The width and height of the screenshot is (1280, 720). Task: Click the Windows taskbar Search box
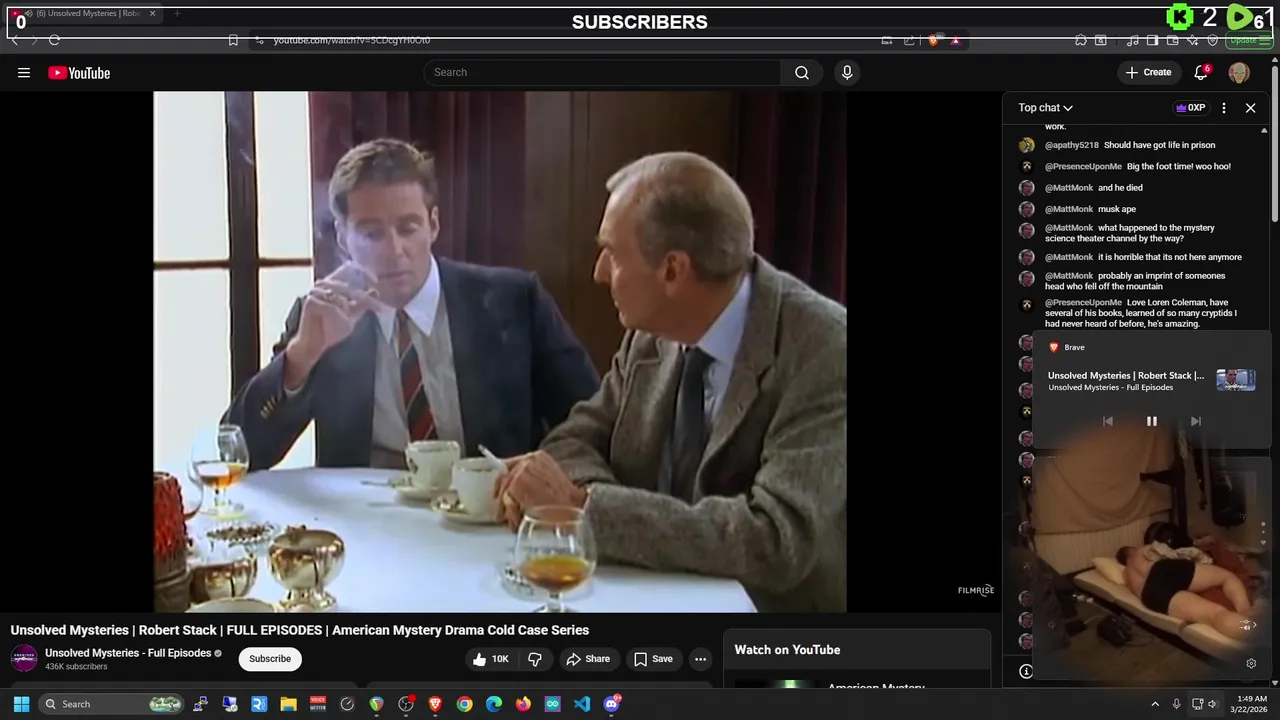pos(113,704)
